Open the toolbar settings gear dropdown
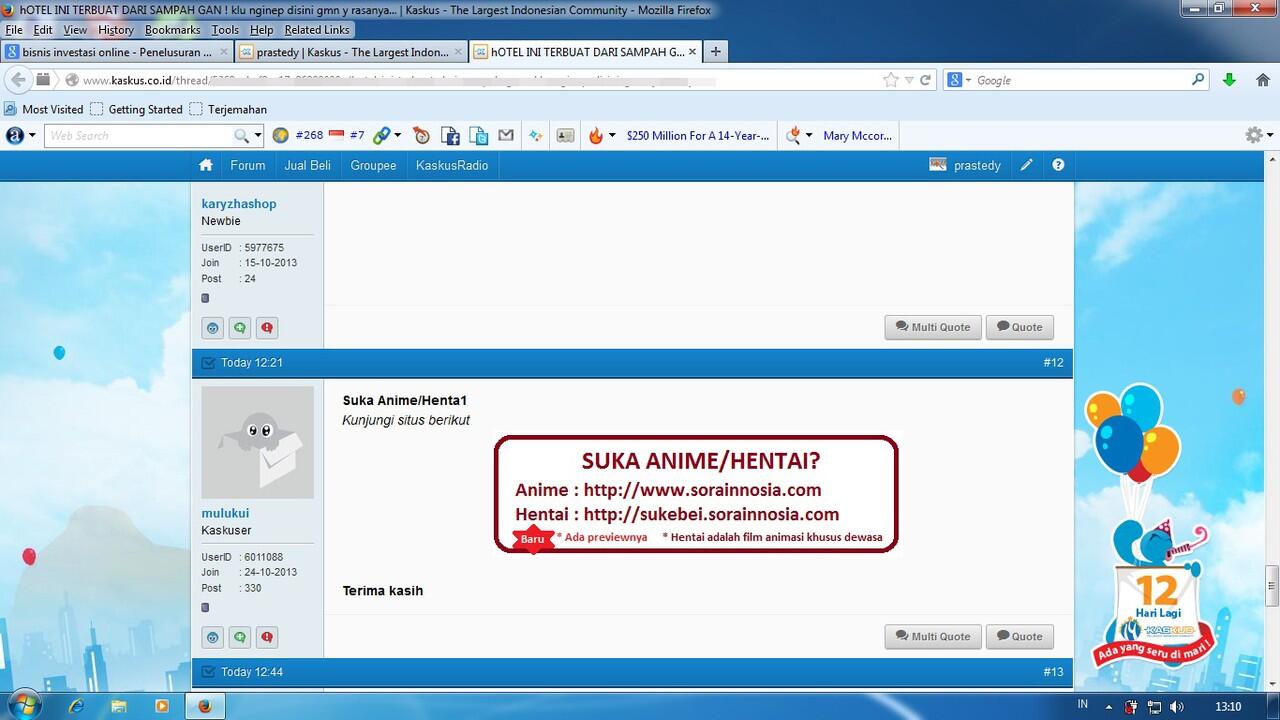 1258,135
